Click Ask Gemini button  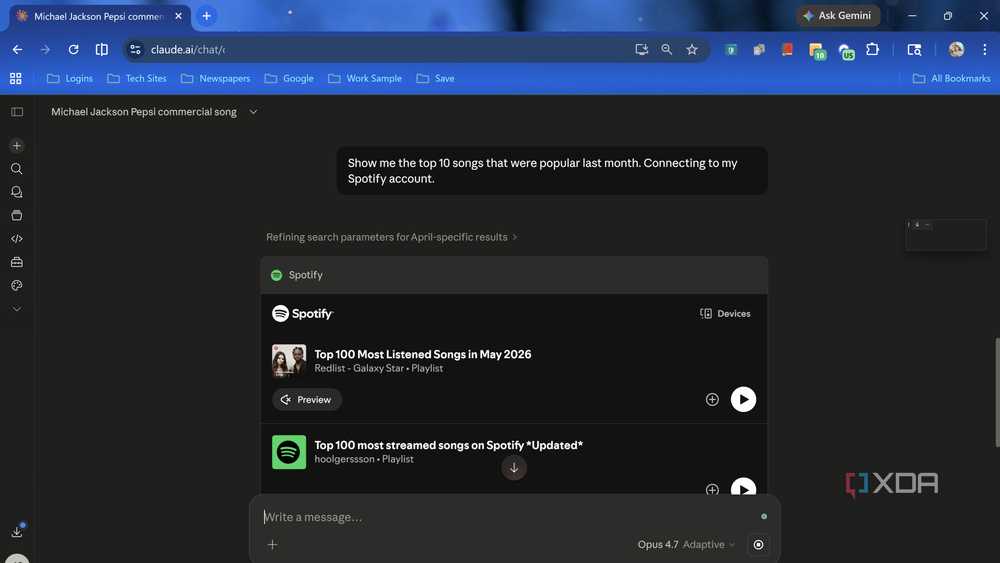[837, 16]
